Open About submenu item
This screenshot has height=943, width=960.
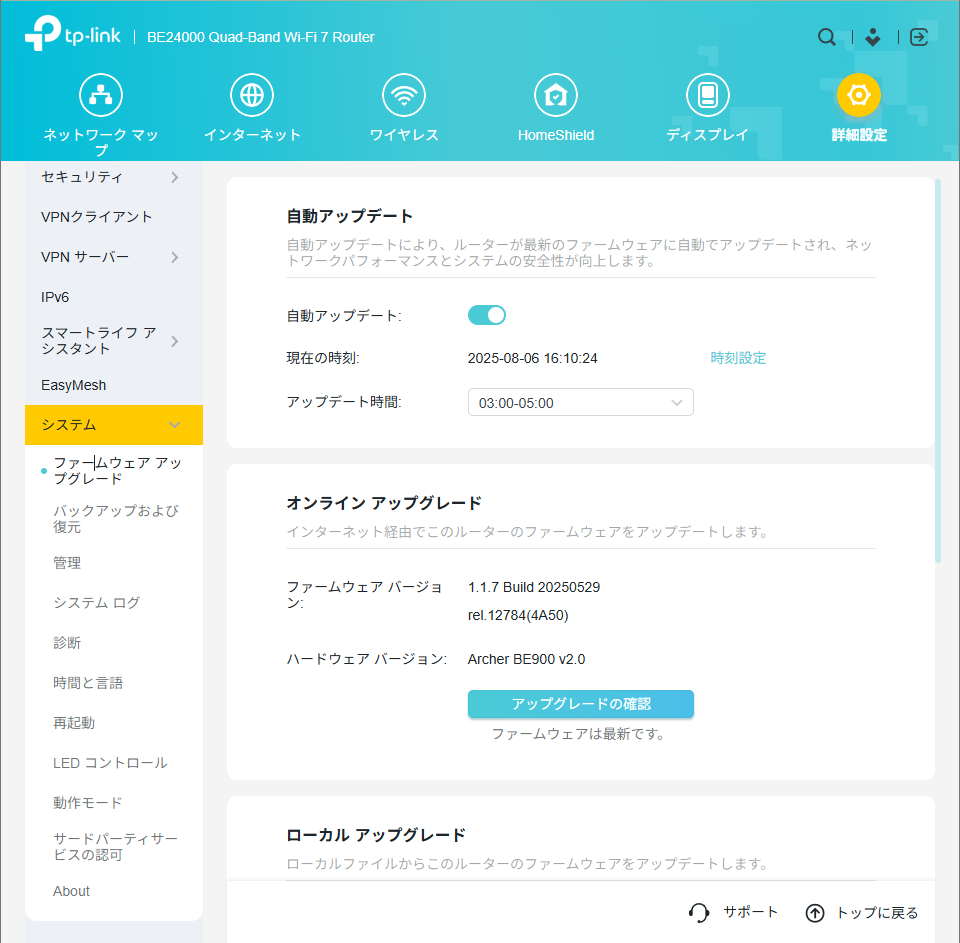click(71, 891)
